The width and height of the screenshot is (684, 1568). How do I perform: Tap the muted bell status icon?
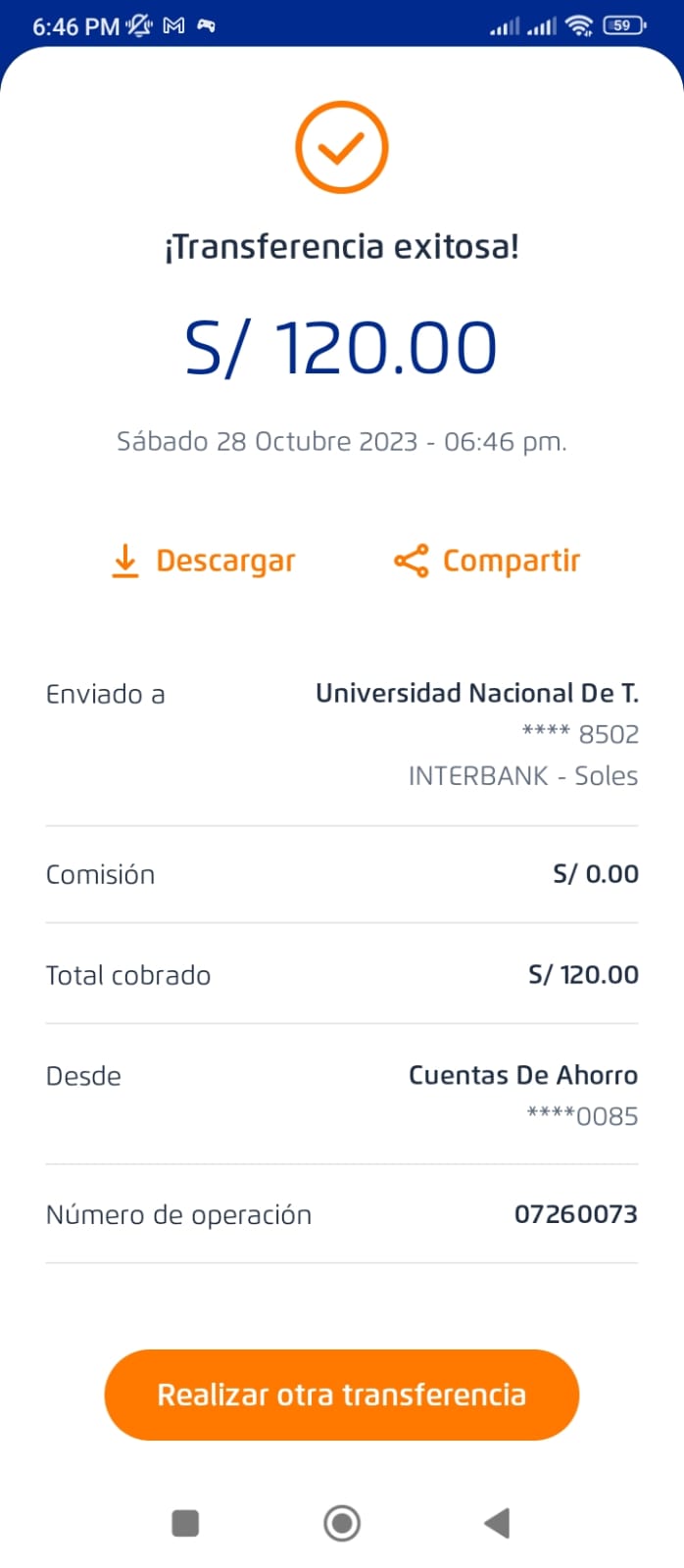[139, 26]
